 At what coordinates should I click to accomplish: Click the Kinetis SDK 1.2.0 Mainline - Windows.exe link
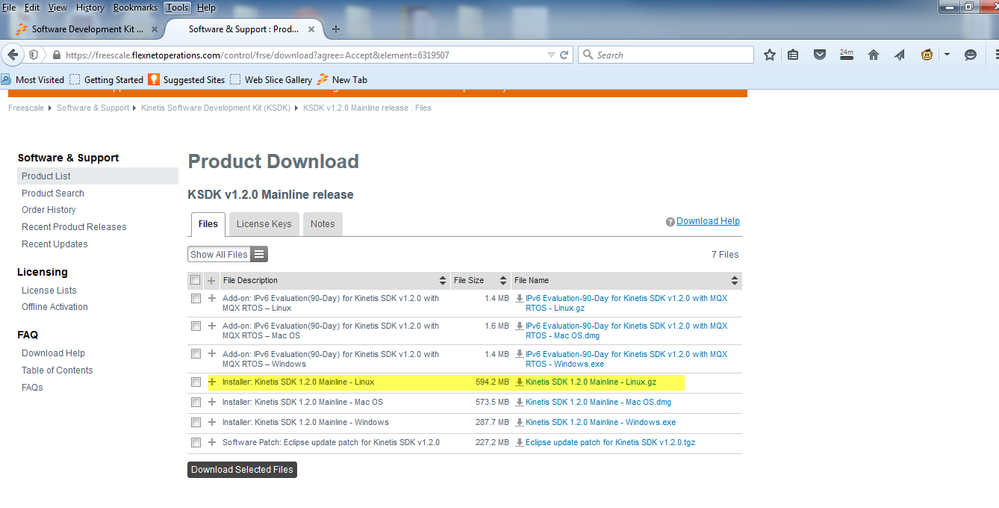tap(601, 422)
